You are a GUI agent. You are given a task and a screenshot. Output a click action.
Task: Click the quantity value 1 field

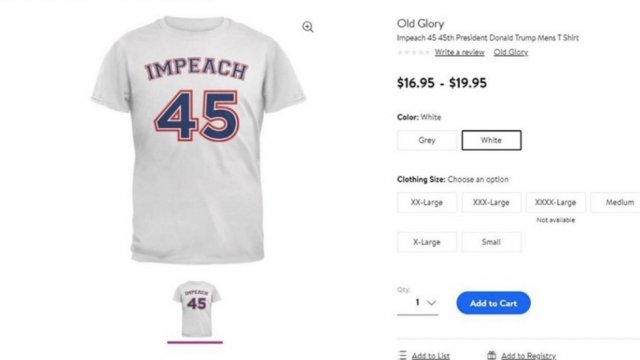[418, 303]
